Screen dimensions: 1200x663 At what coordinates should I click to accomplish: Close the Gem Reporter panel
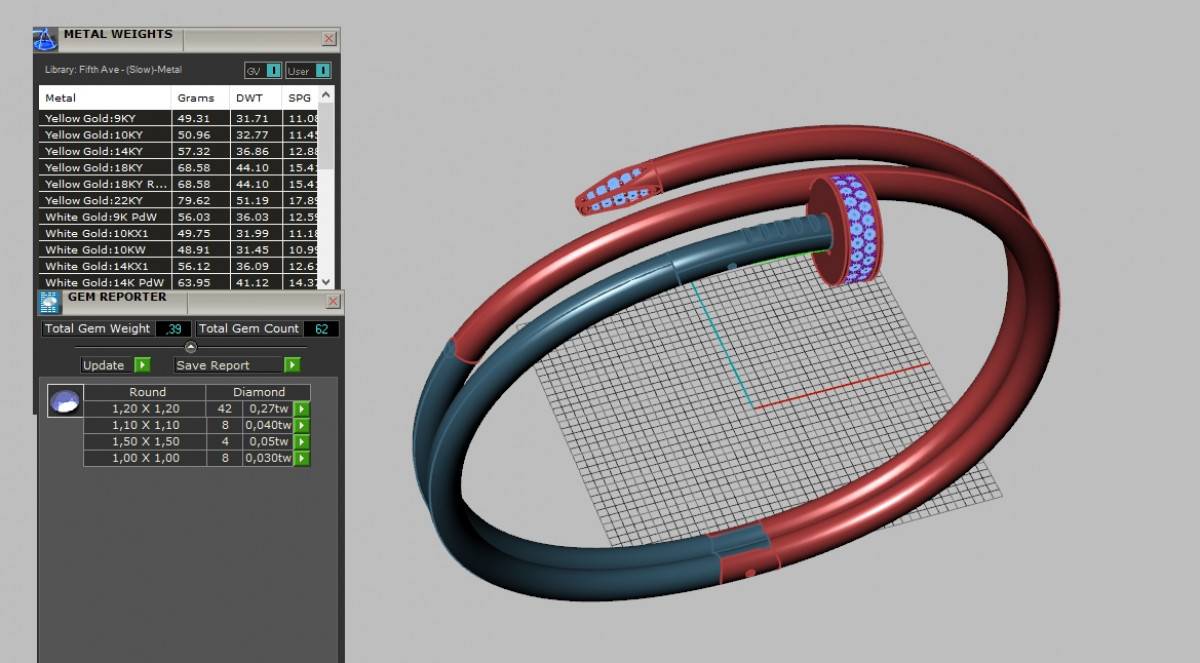(x=331, y=302)
